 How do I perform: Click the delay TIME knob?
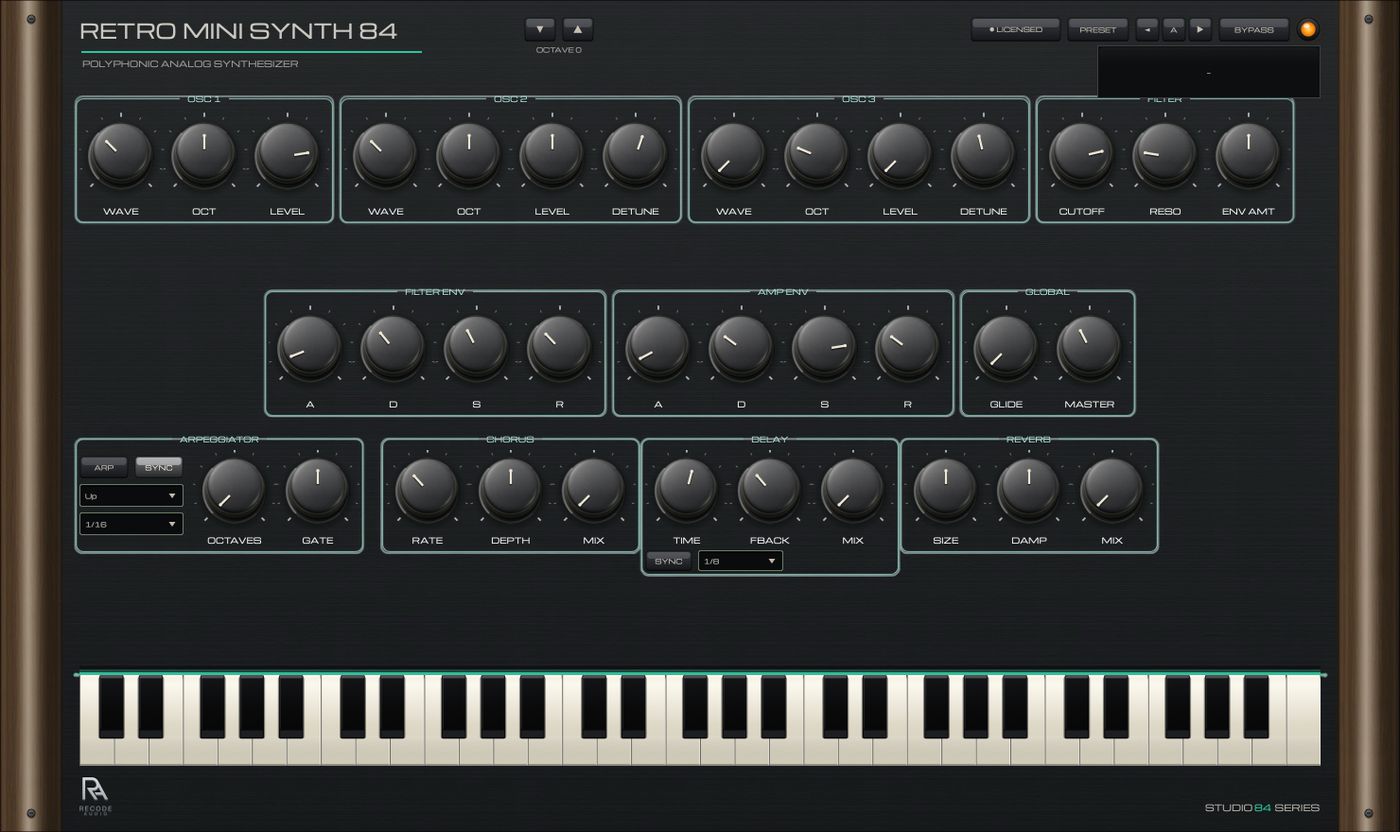[686, 489]
